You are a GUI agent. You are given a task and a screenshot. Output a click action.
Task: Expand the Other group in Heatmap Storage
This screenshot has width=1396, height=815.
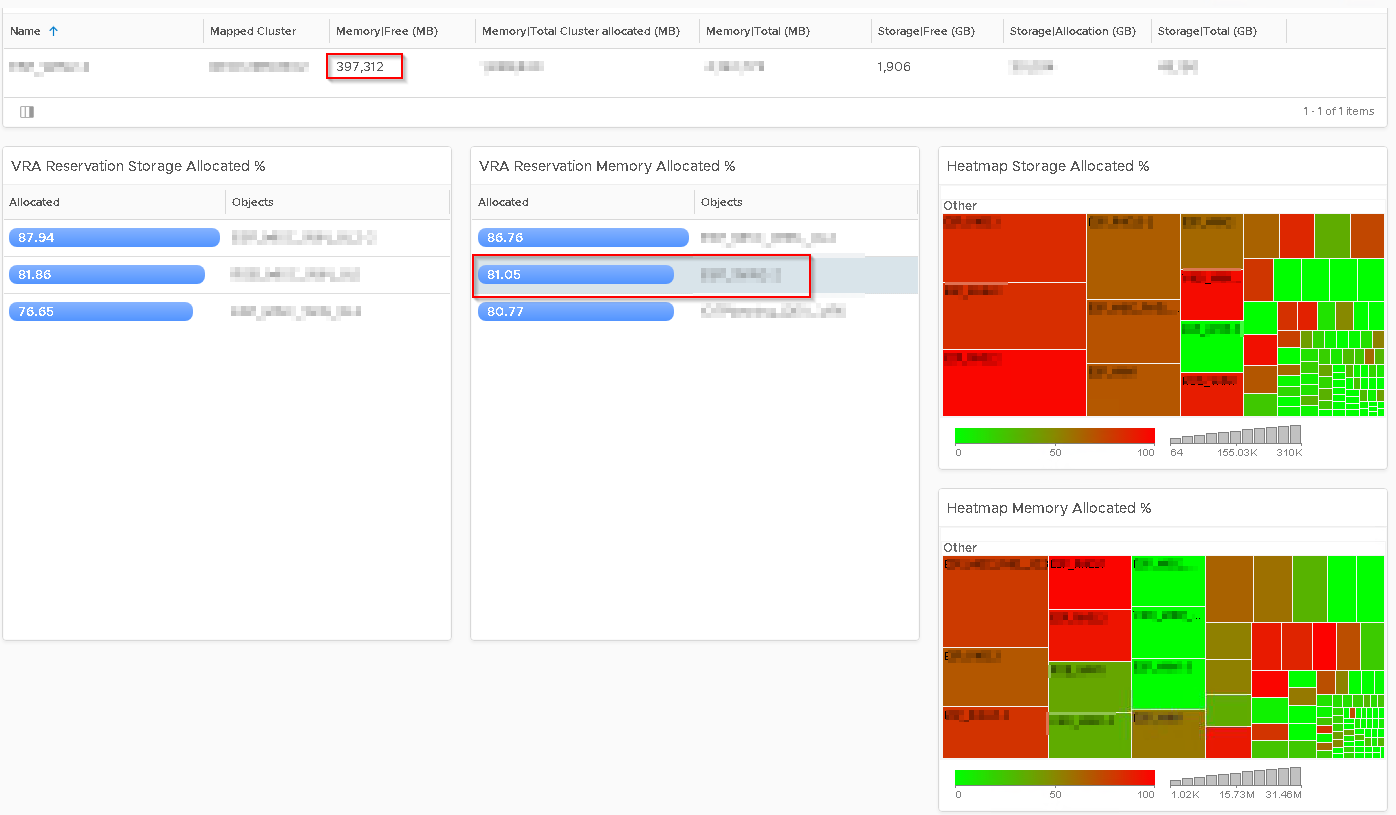click(x=959, y=205)
